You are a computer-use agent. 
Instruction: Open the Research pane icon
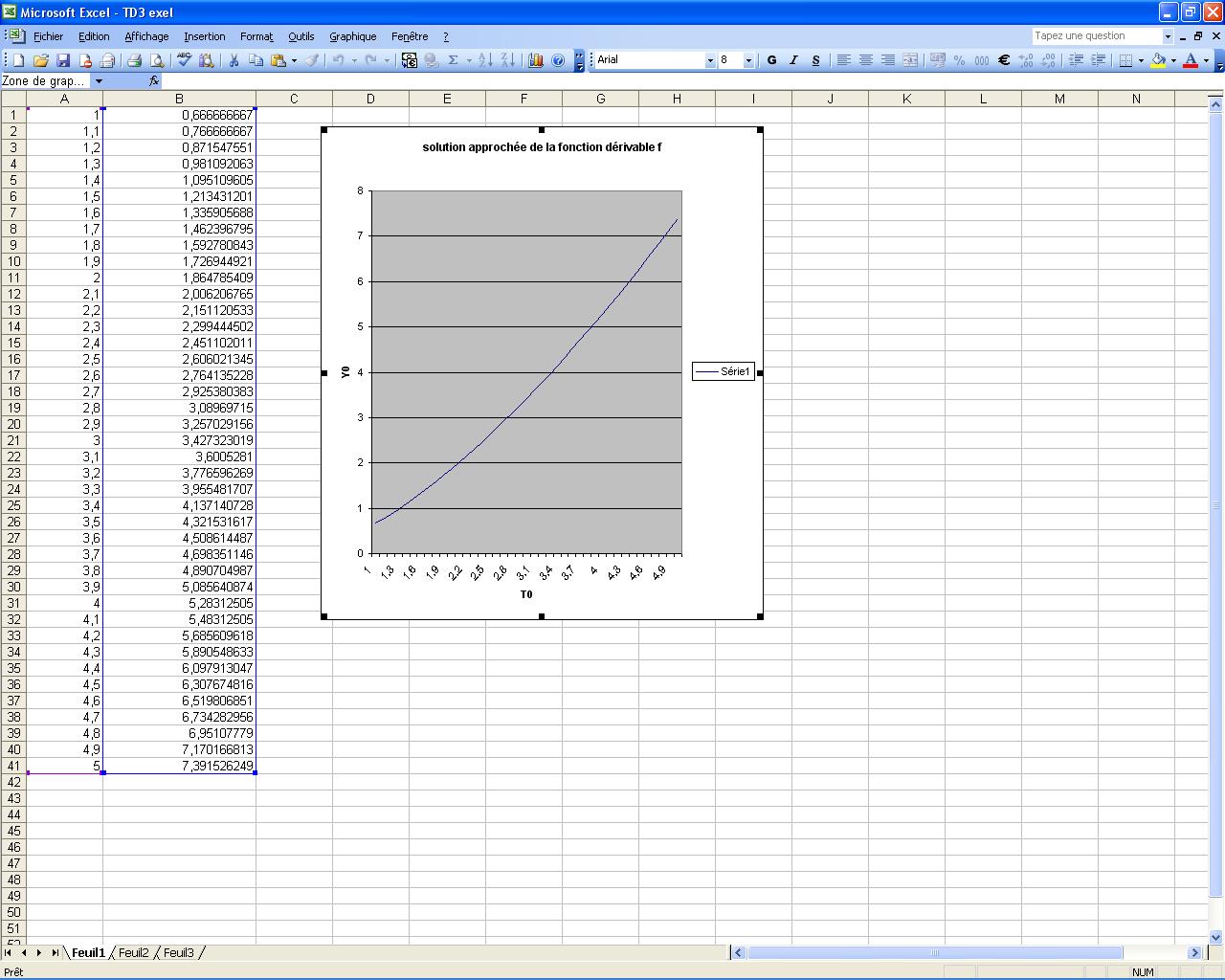click(x=207, y=60)
